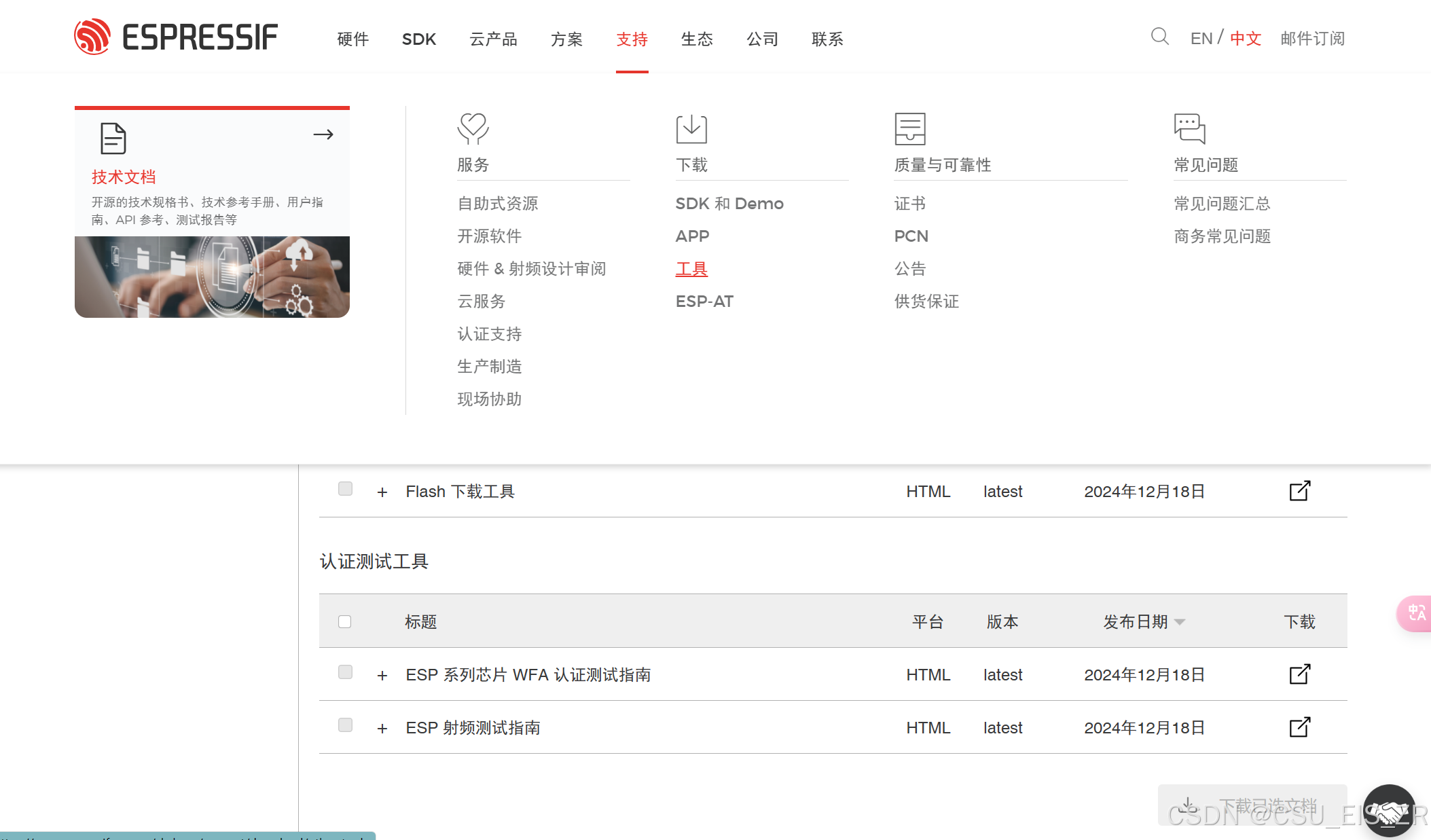This screenshot has width=1431, height=840.
Task: Click the 下载 download section icon
Action: click(x=691, y=128)
